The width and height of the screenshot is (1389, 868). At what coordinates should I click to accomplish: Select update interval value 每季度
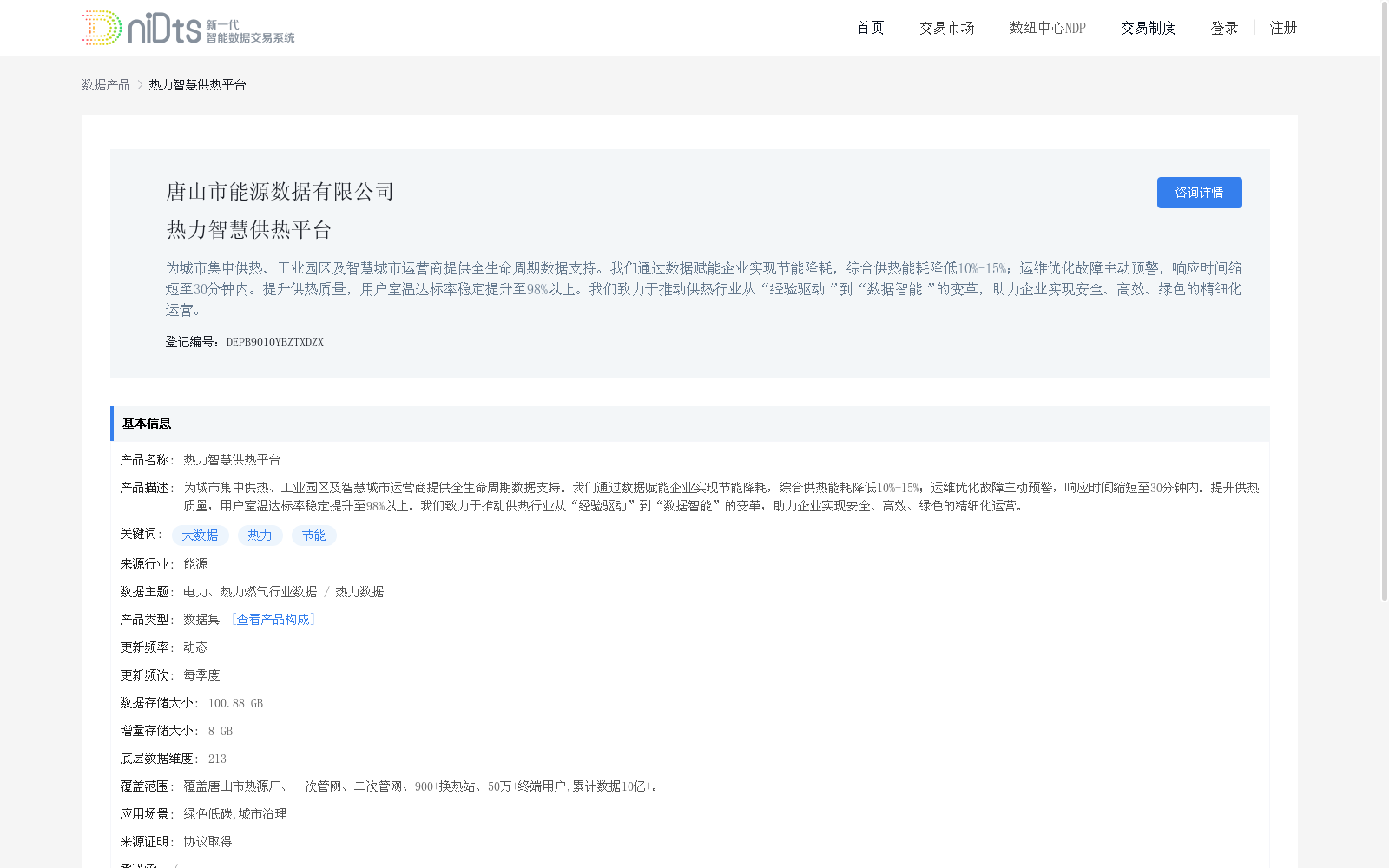point(201,674)
